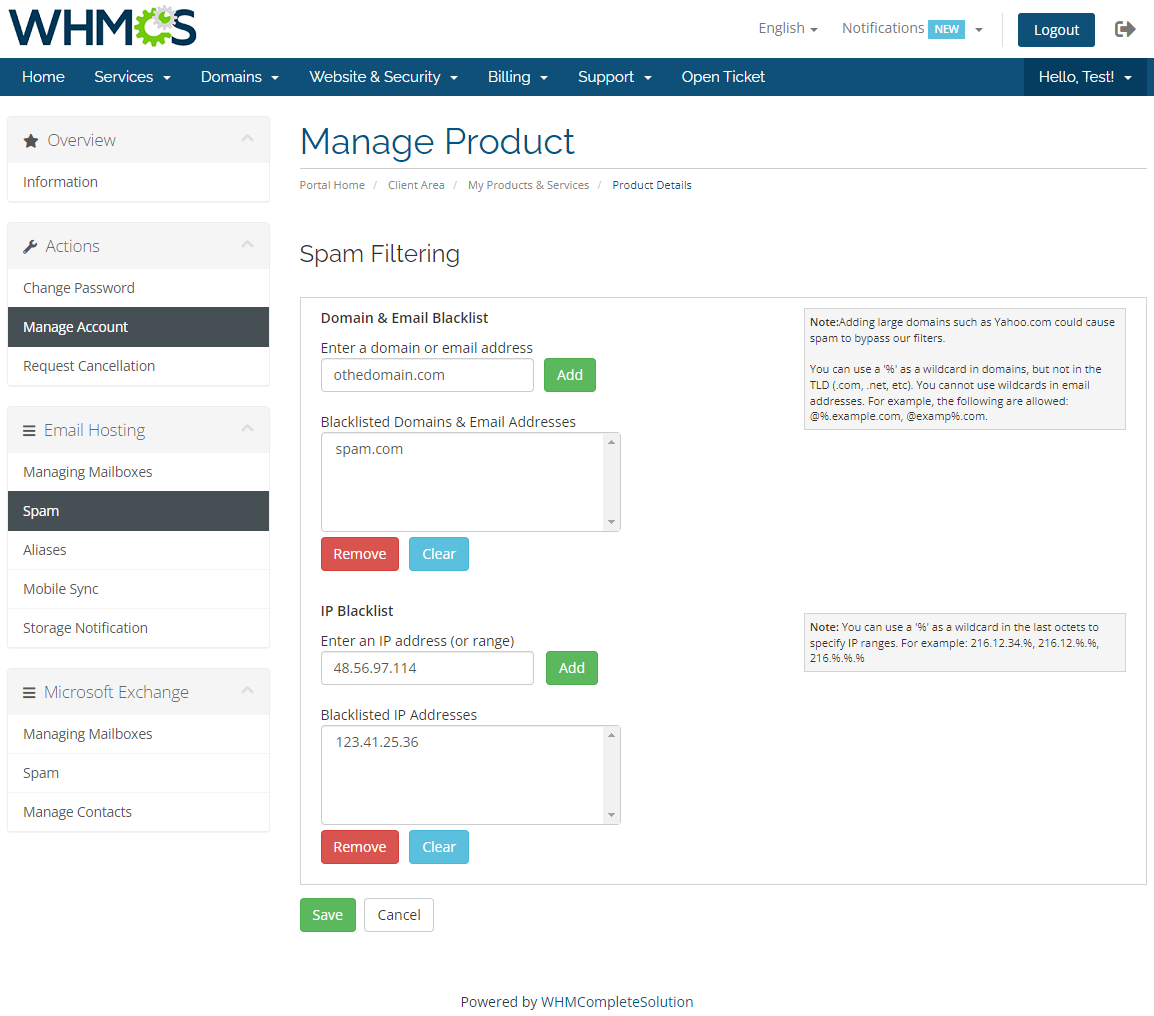Click Clear under blacklisted IP list
The height and width of the screenshot is (1016, 1154).
(x=439, y=847)
